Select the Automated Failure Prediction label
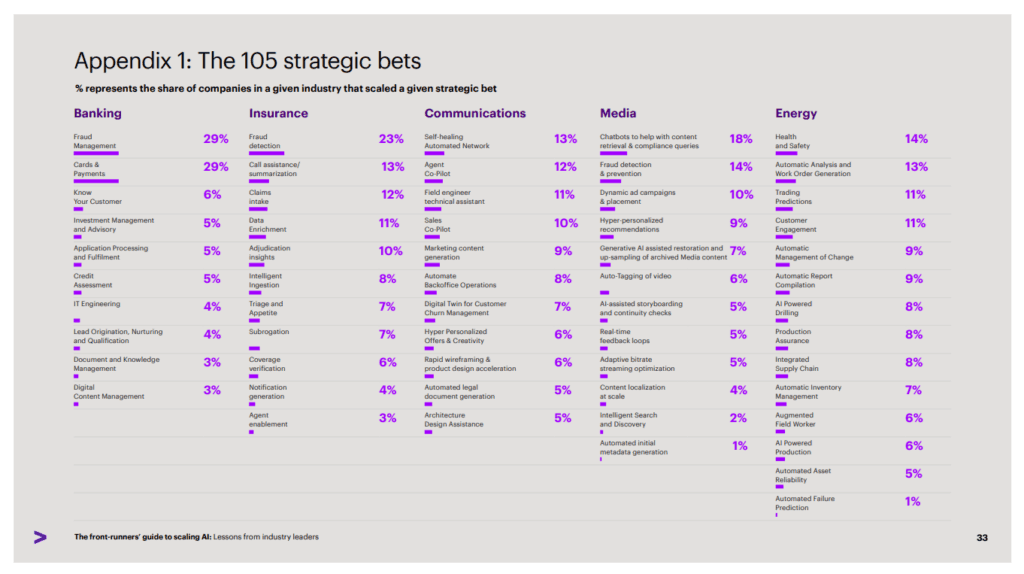 point(805,503)
